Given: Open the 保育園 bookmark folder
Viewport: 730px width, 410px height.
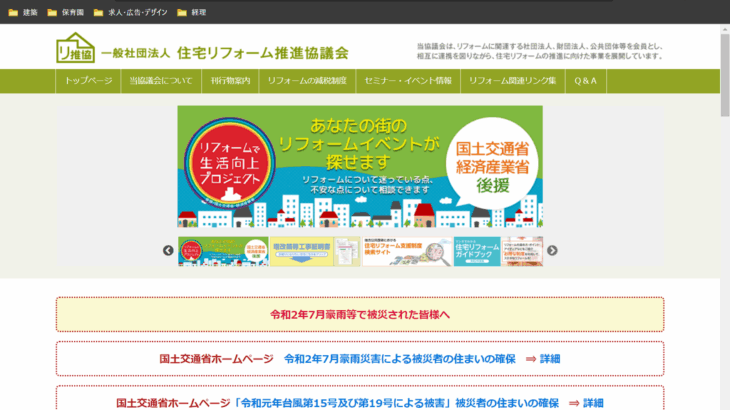Looking at the screenshot, I should [x=65, y=13].
